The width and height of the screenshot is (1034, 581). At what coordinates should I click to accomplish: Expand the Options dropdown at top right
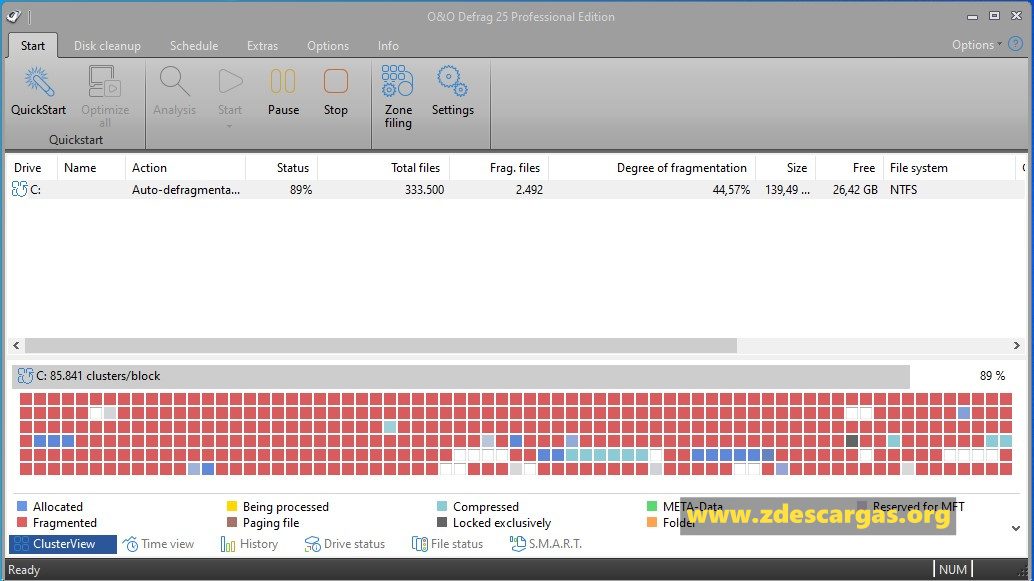(x=977, y=44)
